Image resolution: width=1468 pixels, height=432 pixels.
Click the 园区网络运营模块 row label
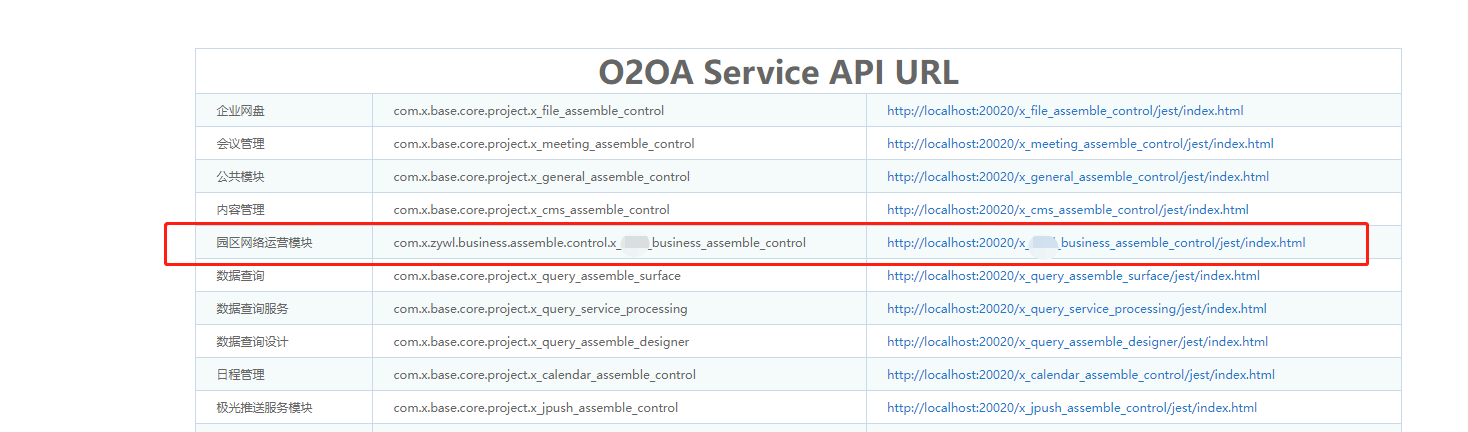pos(265,243)
